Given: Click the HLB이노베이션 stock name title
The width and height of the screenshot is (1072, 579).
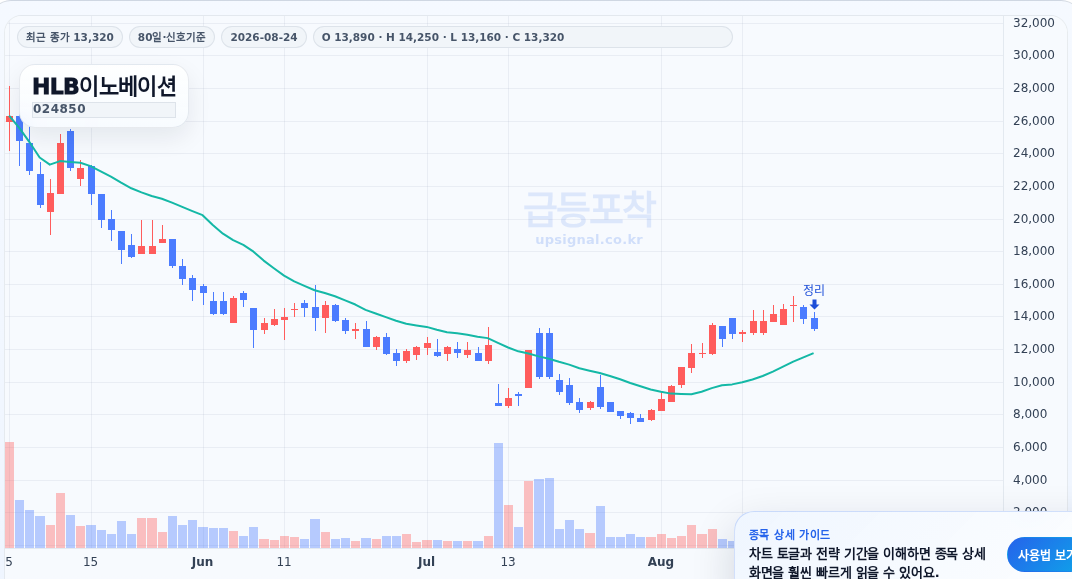Looking at the screenshot, I should [x=105, y=86].
